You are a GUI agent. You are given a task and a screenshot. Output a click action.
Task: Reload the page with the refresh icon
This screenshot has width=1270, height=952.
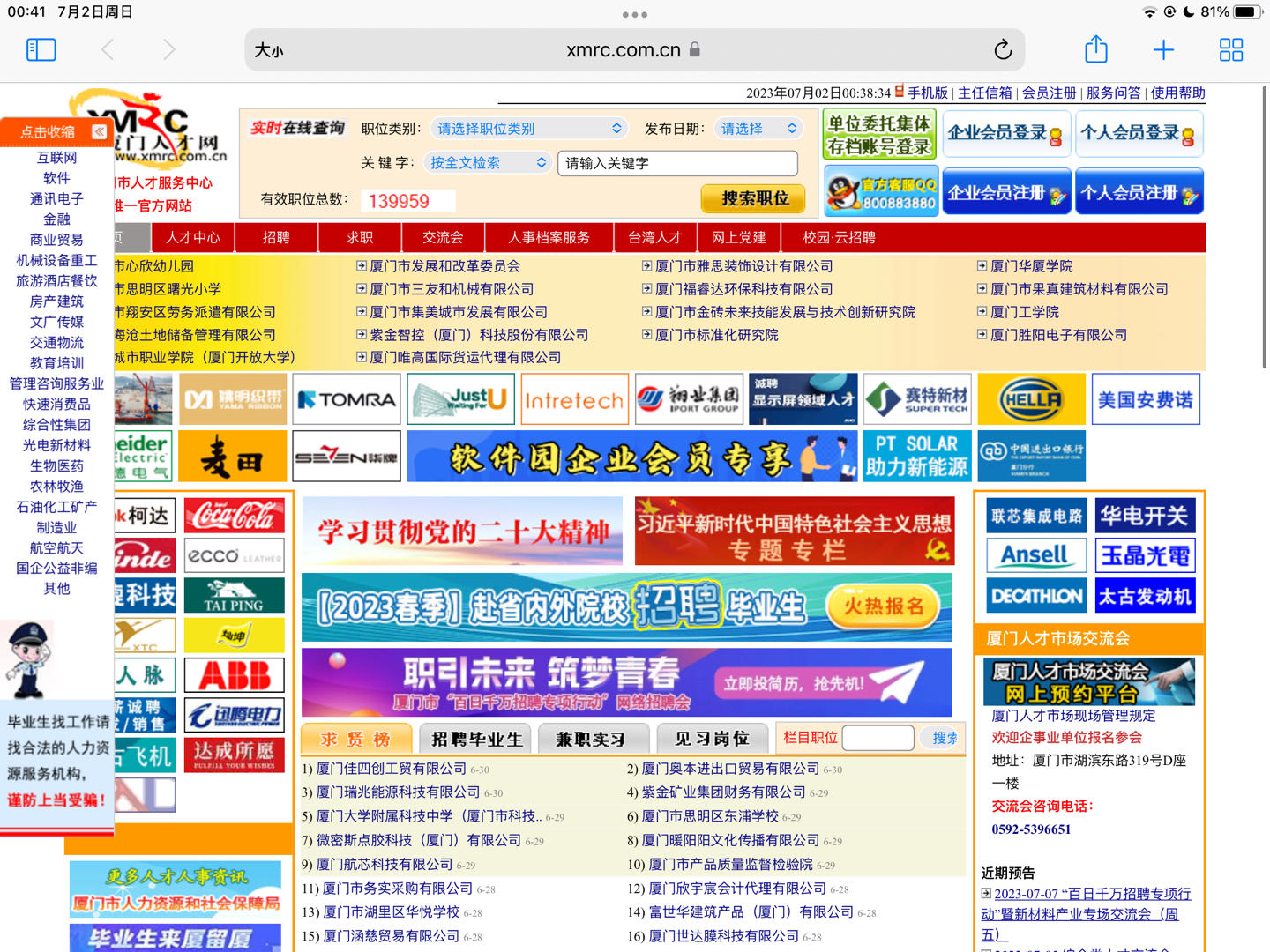click(x=1003, y=50)
